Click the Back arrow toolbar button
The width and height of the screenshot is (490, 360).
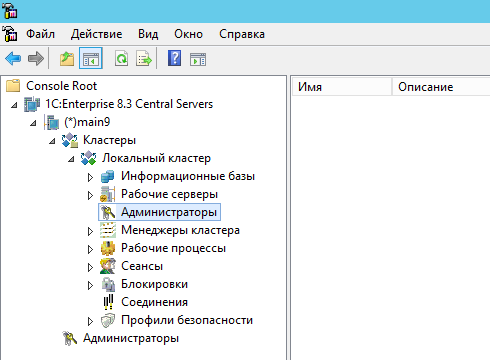coord(13,59)
